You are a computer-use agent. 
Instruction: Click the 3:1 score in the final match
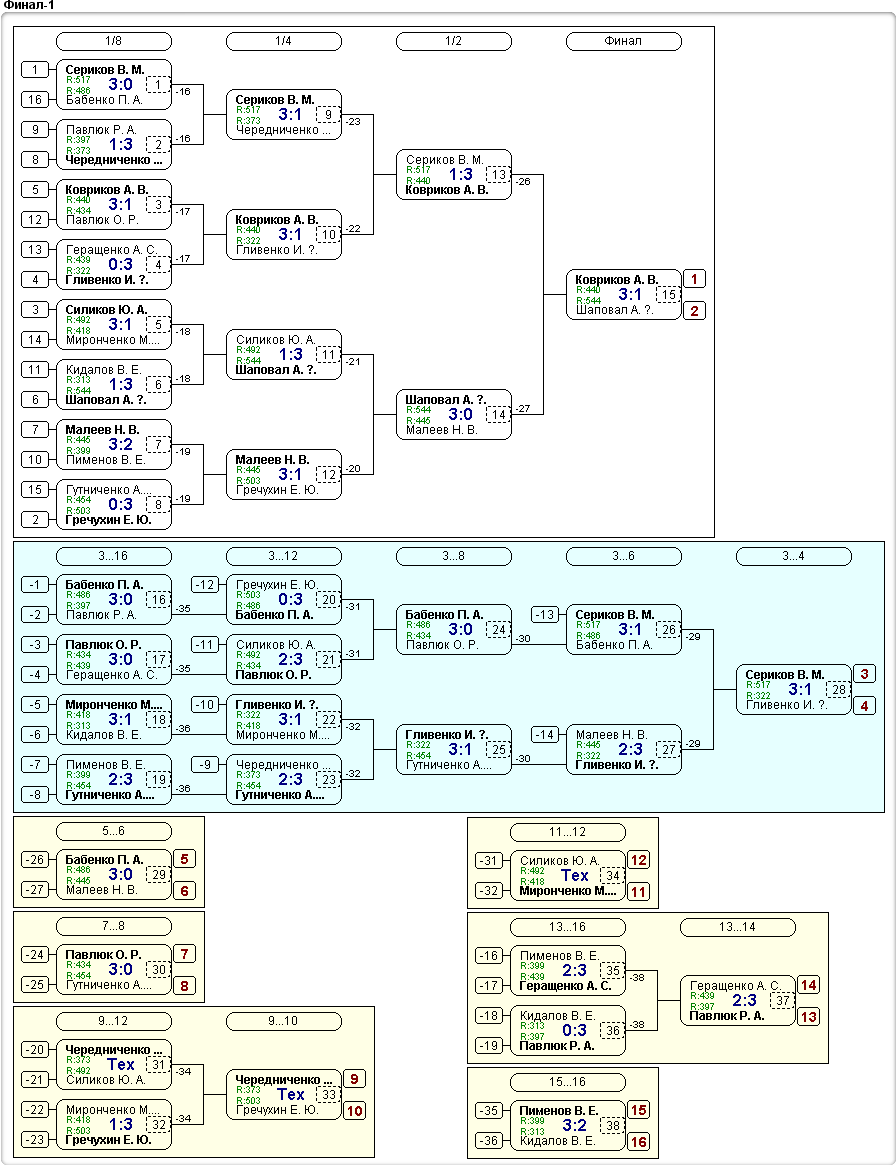click(630, 295)
